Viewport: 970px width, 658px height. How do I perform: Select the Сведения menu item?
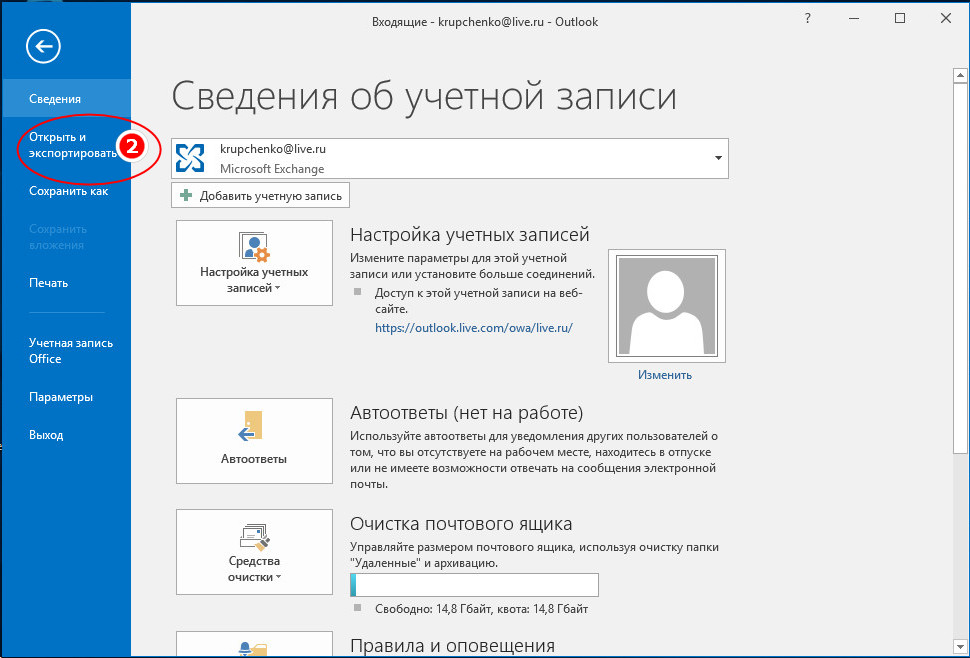coord(55,99)
